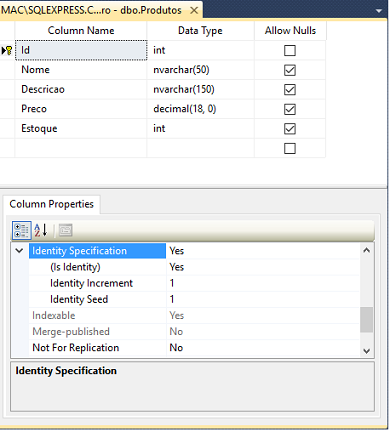This screenshot has height=432, width=390.
Task: Uncheck Allow Nulls for Preco column
Action: [x=290, y=109]
